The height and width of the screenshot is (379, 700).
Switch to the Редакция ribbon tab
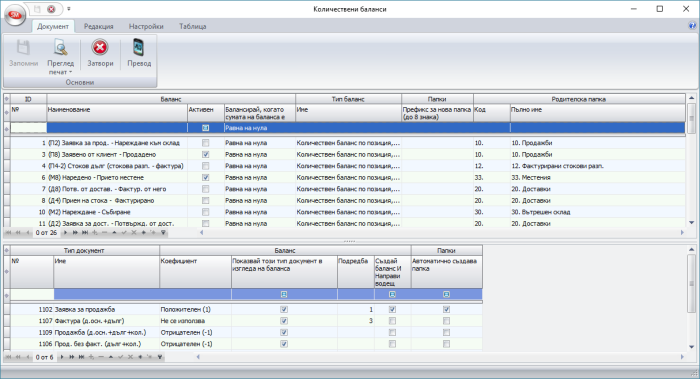click(99, 26)
